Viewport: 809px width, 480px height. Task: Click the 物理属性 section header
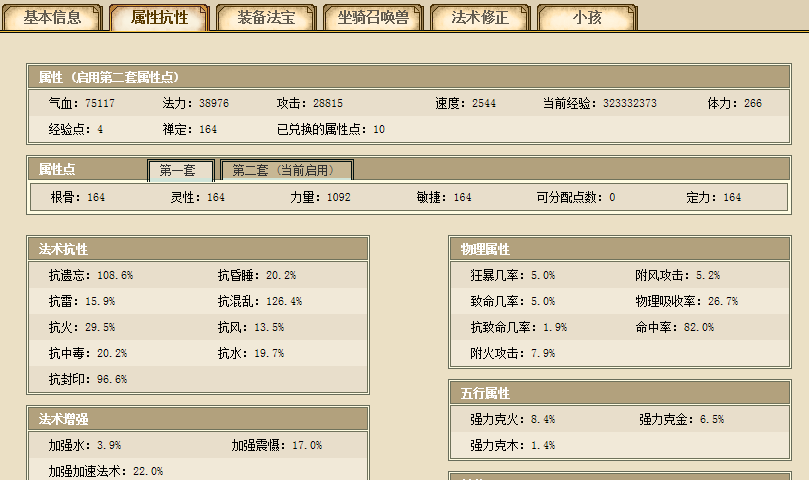[485, 249]
